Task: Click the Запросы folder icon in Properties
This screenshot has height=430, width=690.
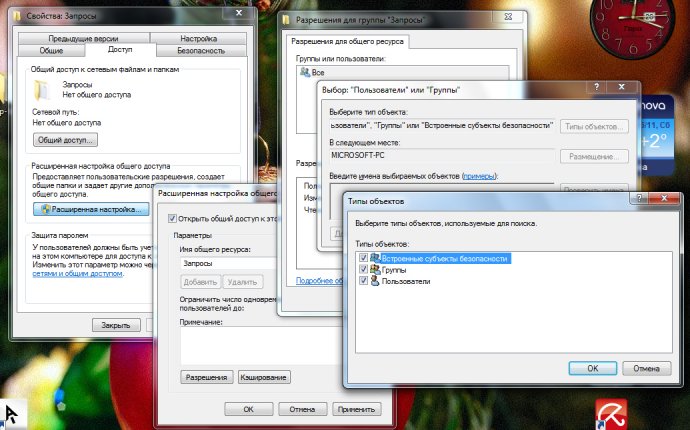Action: (x=41, y=90)
